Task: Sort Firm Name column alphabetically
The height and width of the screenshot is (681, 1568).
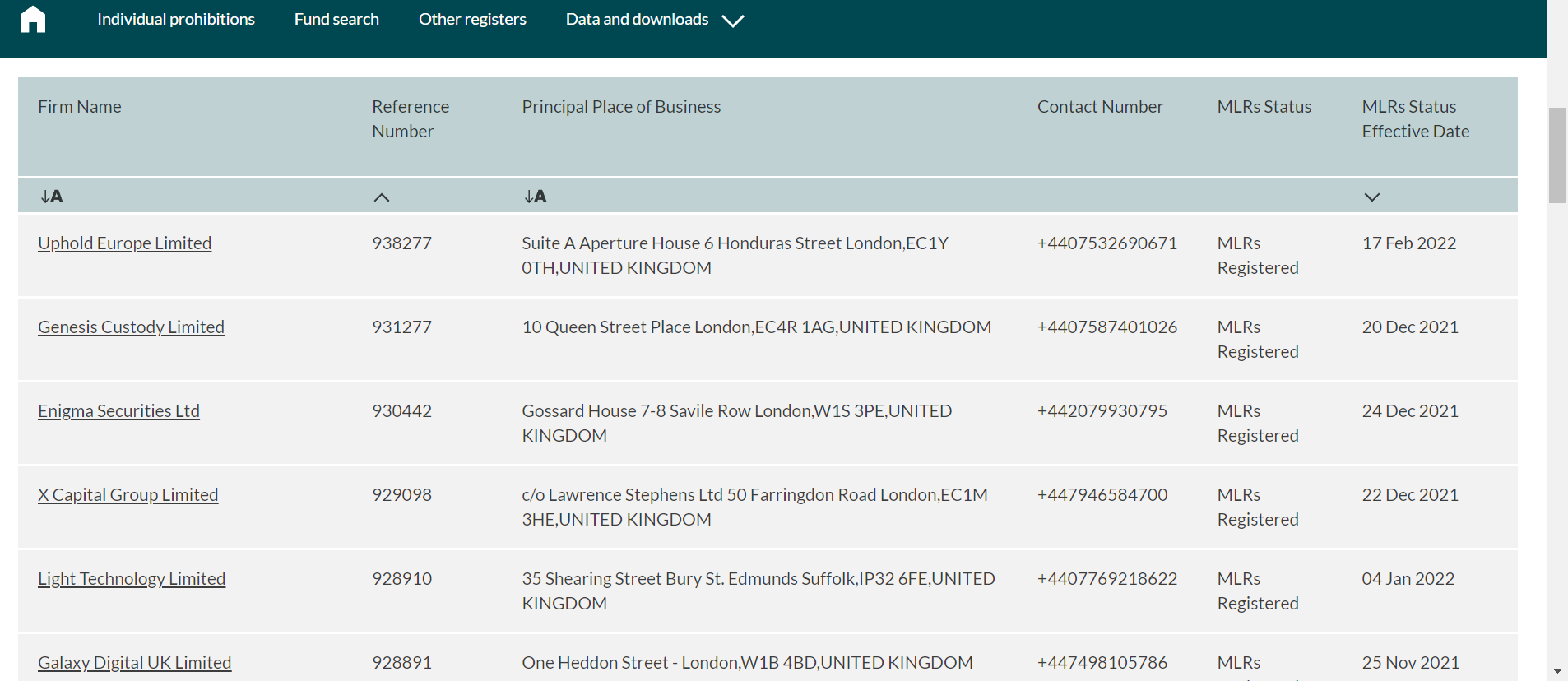Action: (52, 197)
